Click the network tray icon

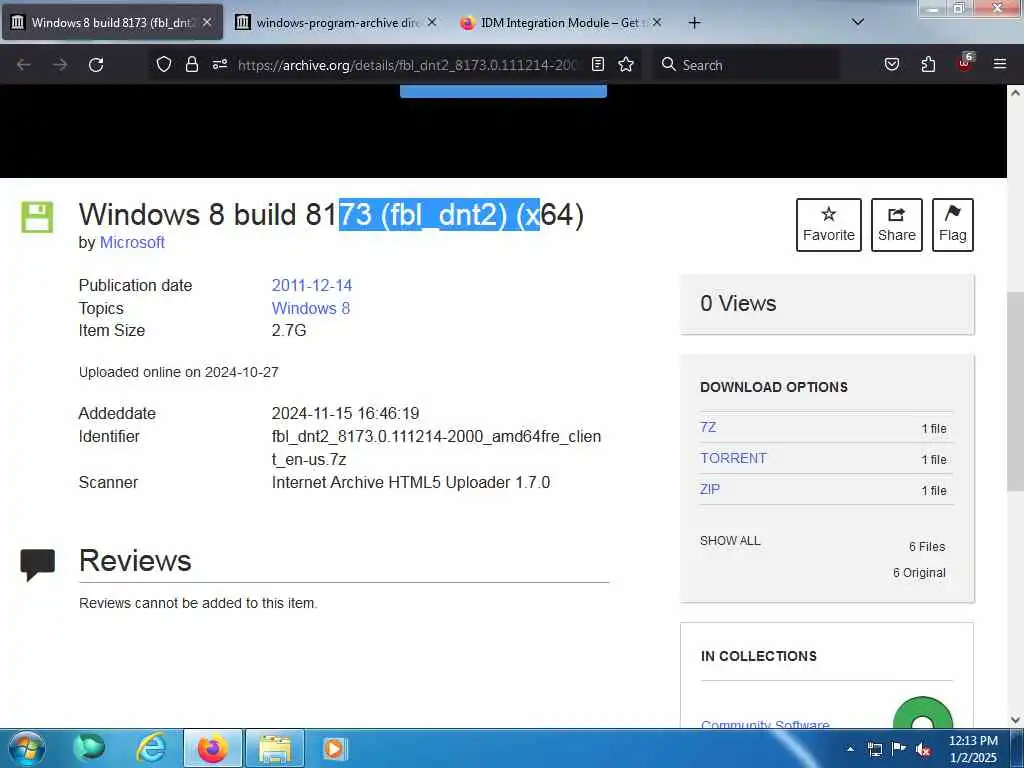[x=874, y=749]
